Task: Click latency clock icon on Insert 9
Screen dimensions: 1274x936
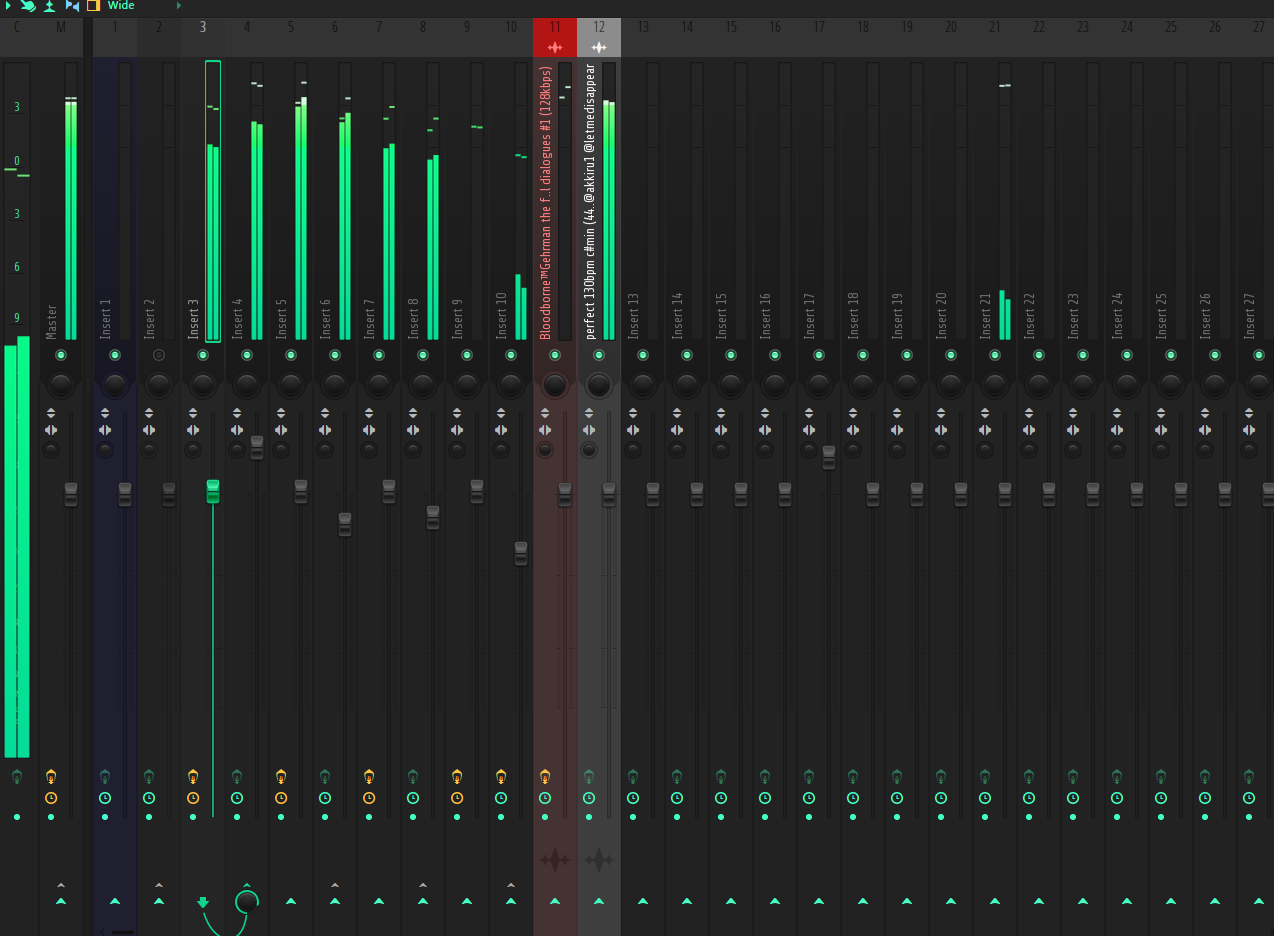Action: tap(457, 798)
